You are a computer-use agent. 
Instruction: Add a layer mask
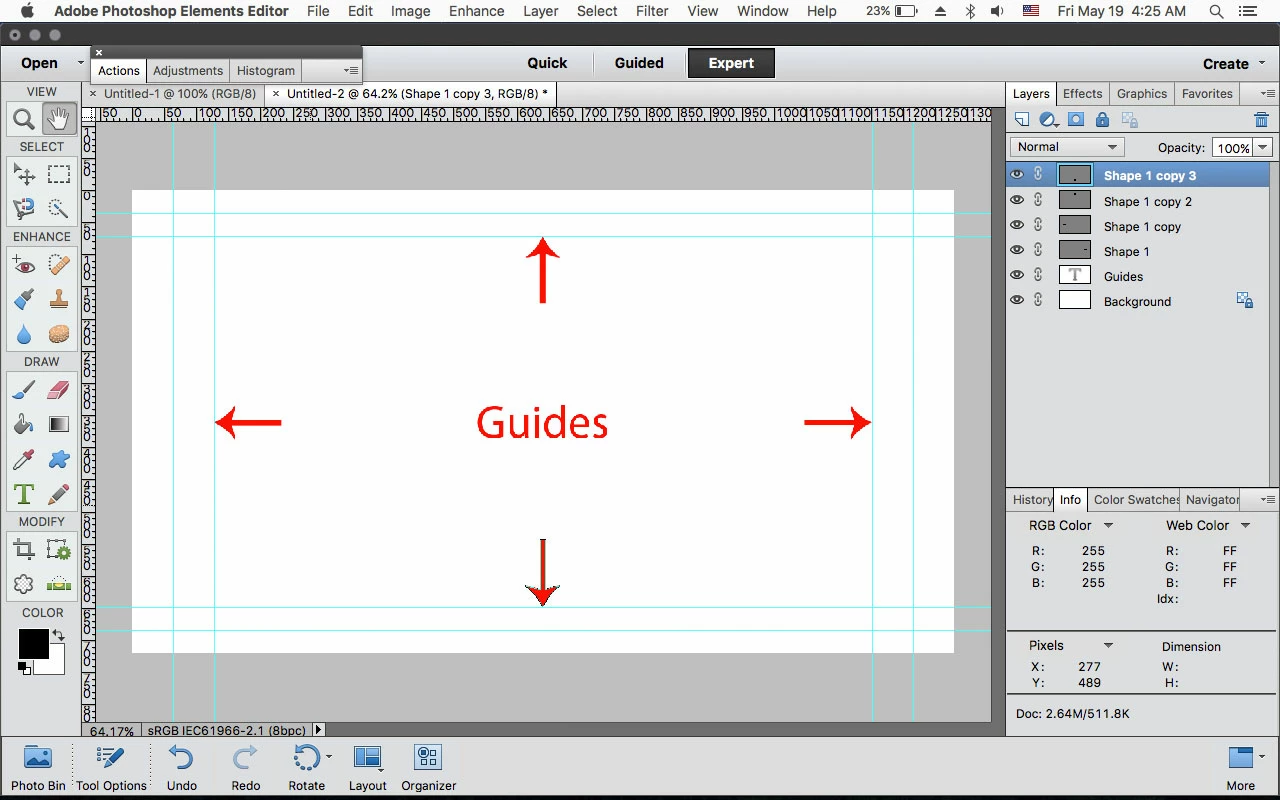pyautogui.click(x=1076, y=120)
